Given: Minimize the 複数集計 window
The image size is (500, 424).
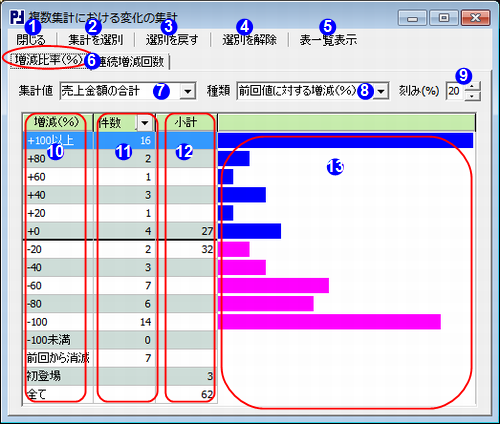Looking at the screenshot, I should 412,18.
